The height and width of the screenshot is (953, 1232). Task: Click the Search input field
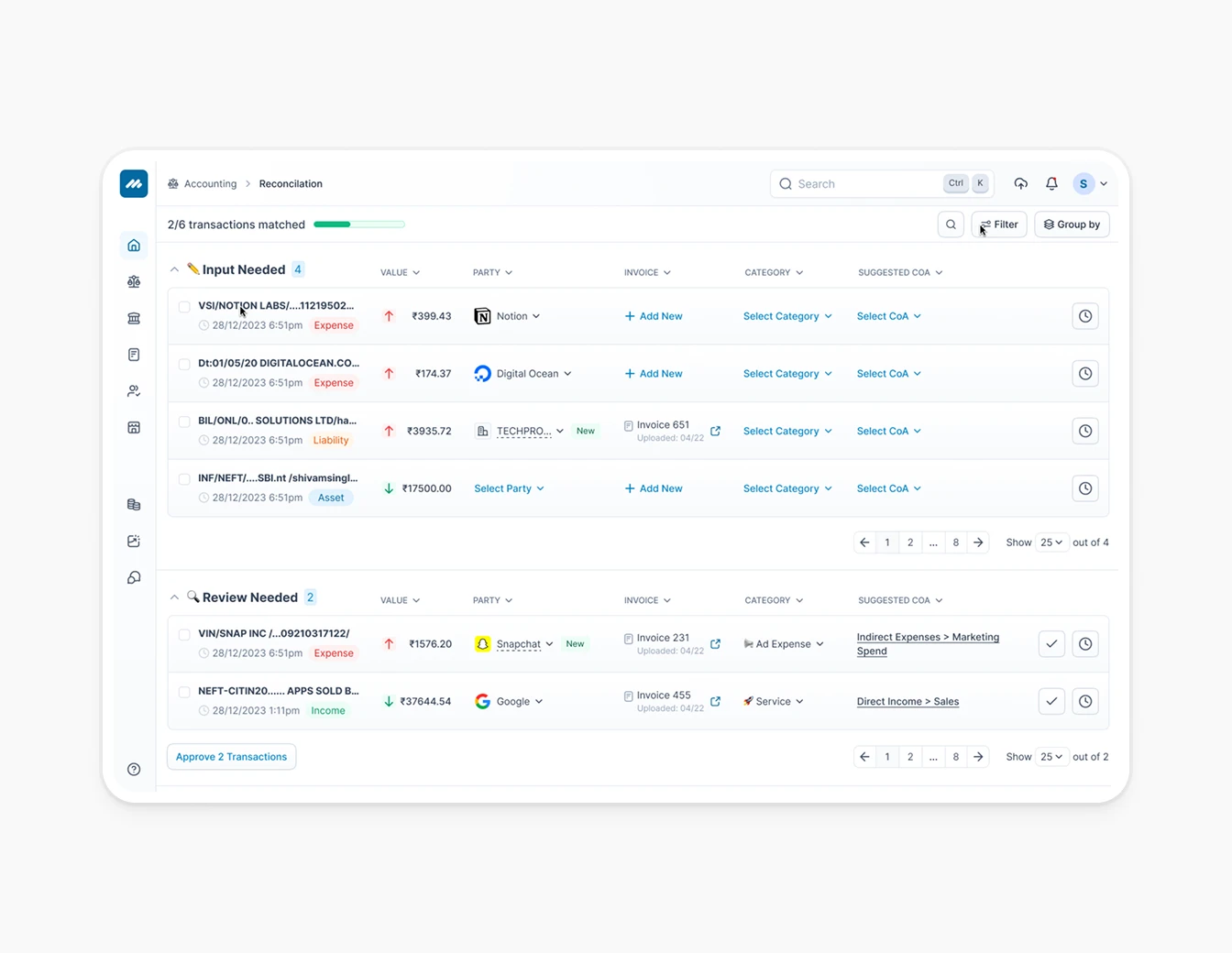pyautogui.click(x=862, y=184)
